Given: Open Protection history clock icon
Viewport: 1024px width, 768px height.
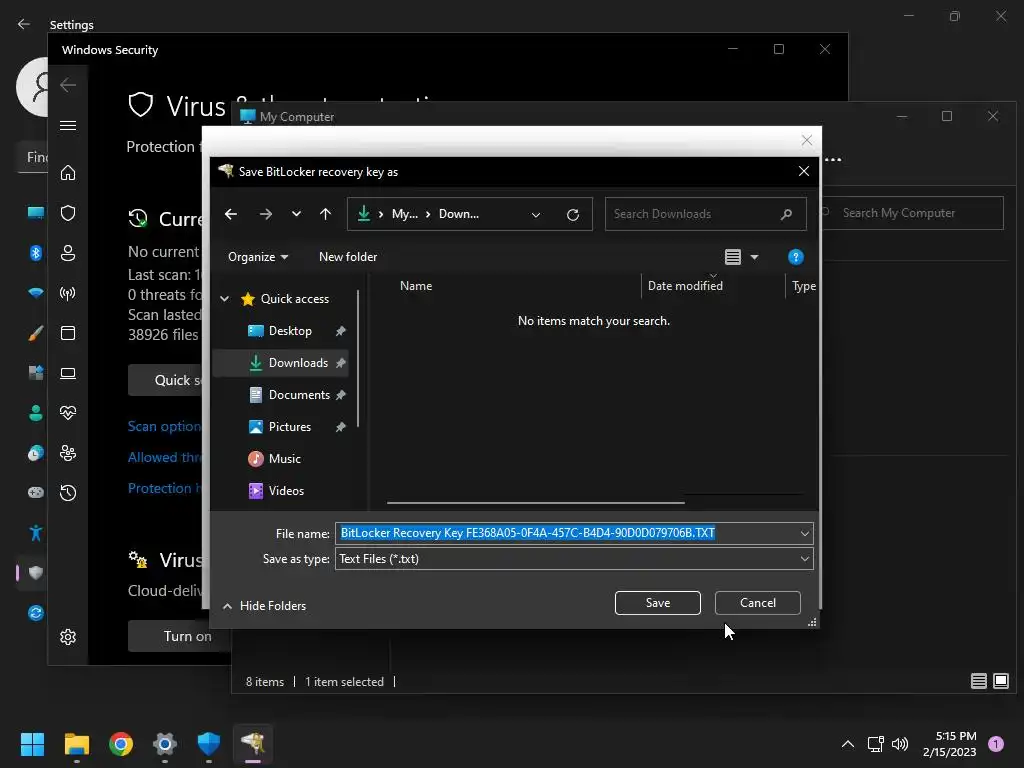Looking at the screenshot, I should 68,492.
